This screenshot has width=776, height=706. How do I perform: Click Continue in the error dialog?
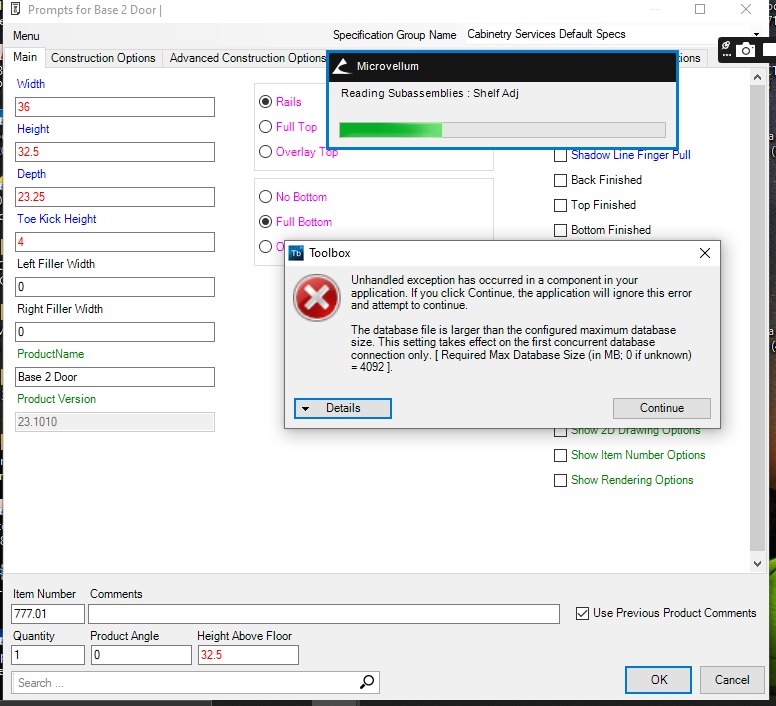coord(662,408)
